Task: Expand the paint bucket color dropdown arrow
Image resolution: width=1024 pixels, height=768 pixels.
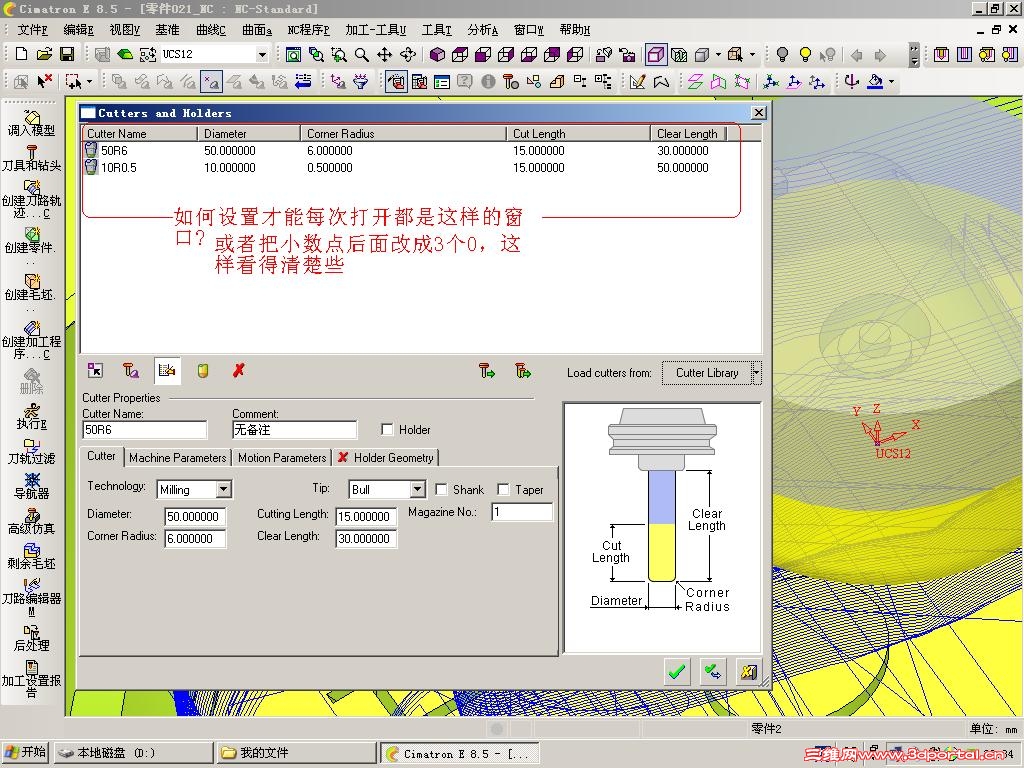Action: pyautogui.click(x=891, y=82)
